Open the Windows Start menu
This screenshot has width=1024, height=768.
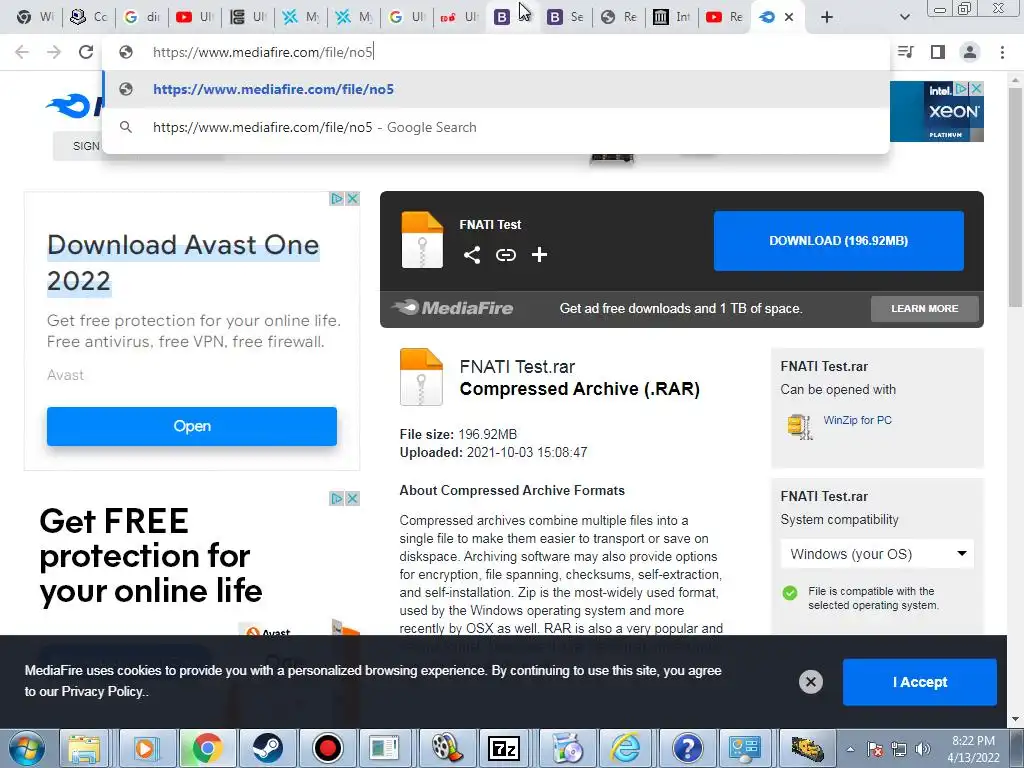[27, 748]
